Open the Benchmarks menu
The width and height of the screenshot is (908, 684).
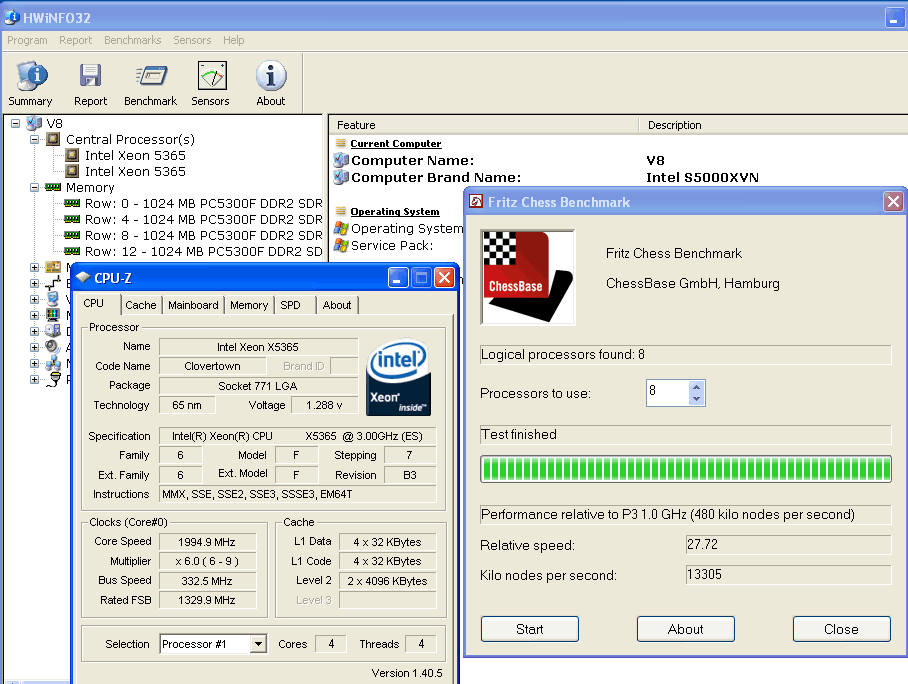click(133, 40)
